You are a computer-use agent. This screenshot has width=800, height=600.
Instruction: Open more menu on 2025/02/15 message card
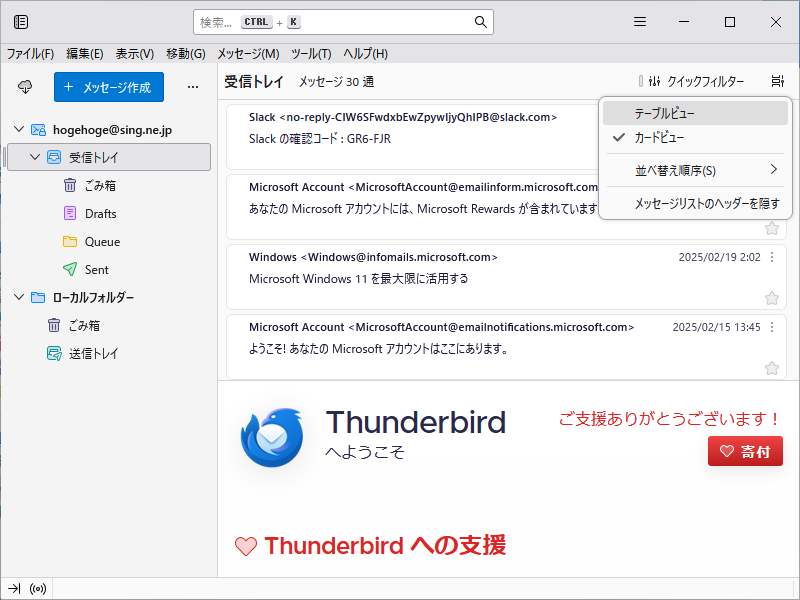pos(772,327)
